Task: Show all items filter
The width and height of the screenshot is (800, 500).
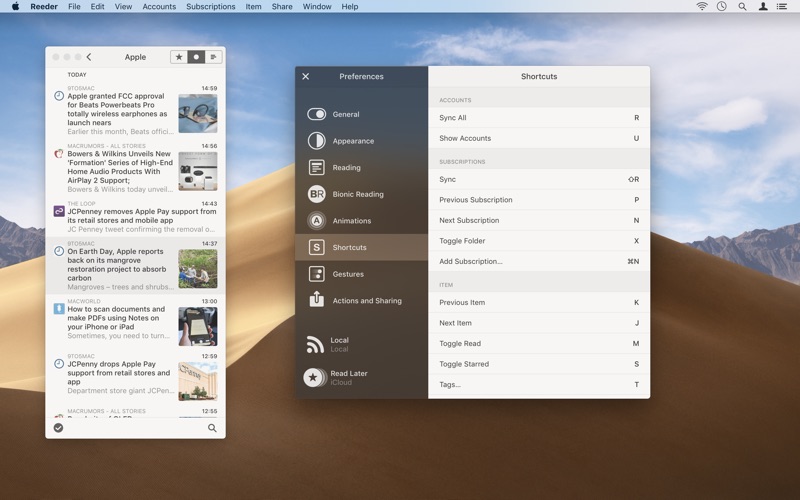Action: (x=213, y=57)
